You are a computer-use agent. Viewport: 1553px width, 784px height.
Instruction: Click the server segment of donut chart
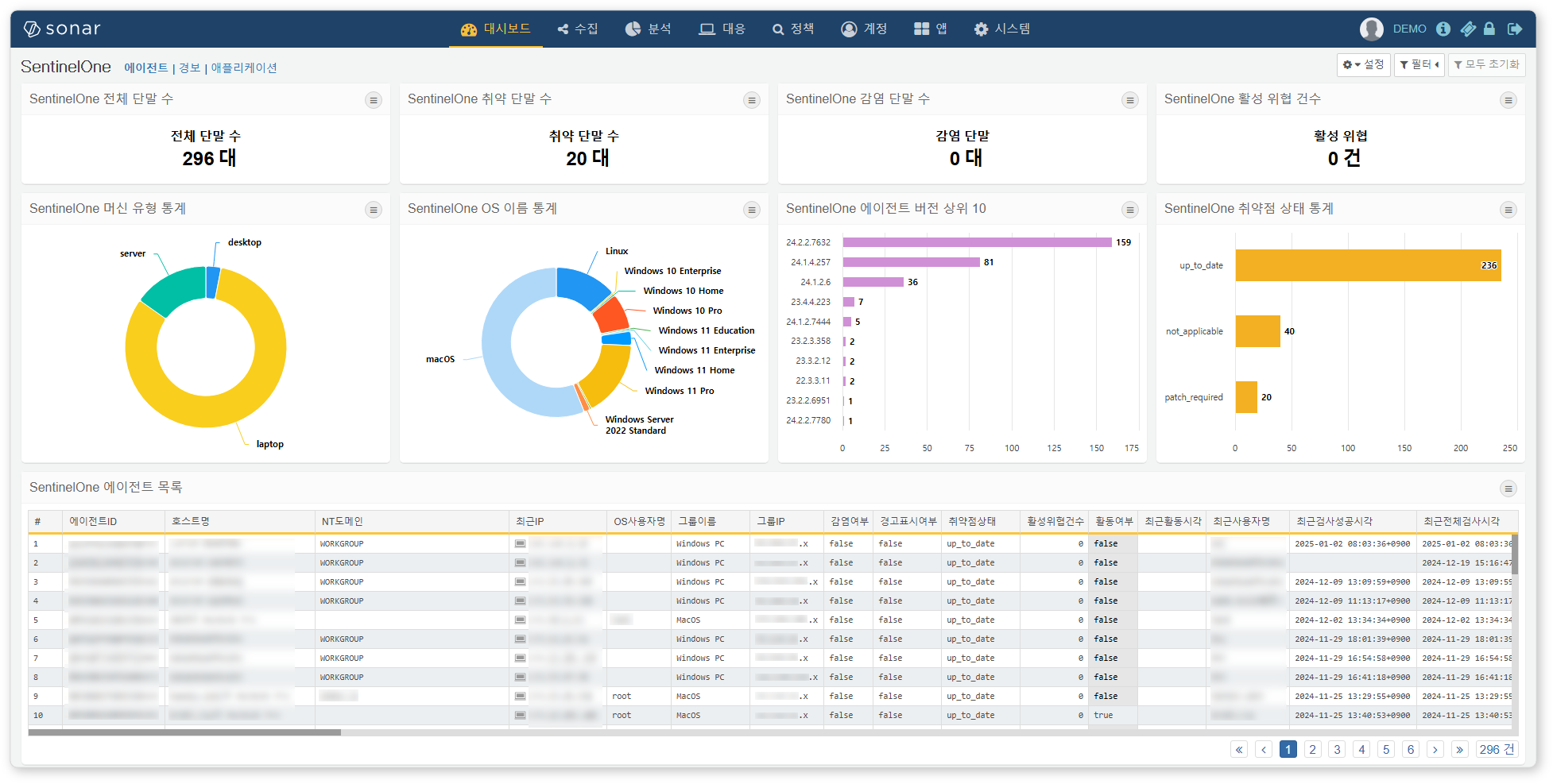click(x=176, y=290)
